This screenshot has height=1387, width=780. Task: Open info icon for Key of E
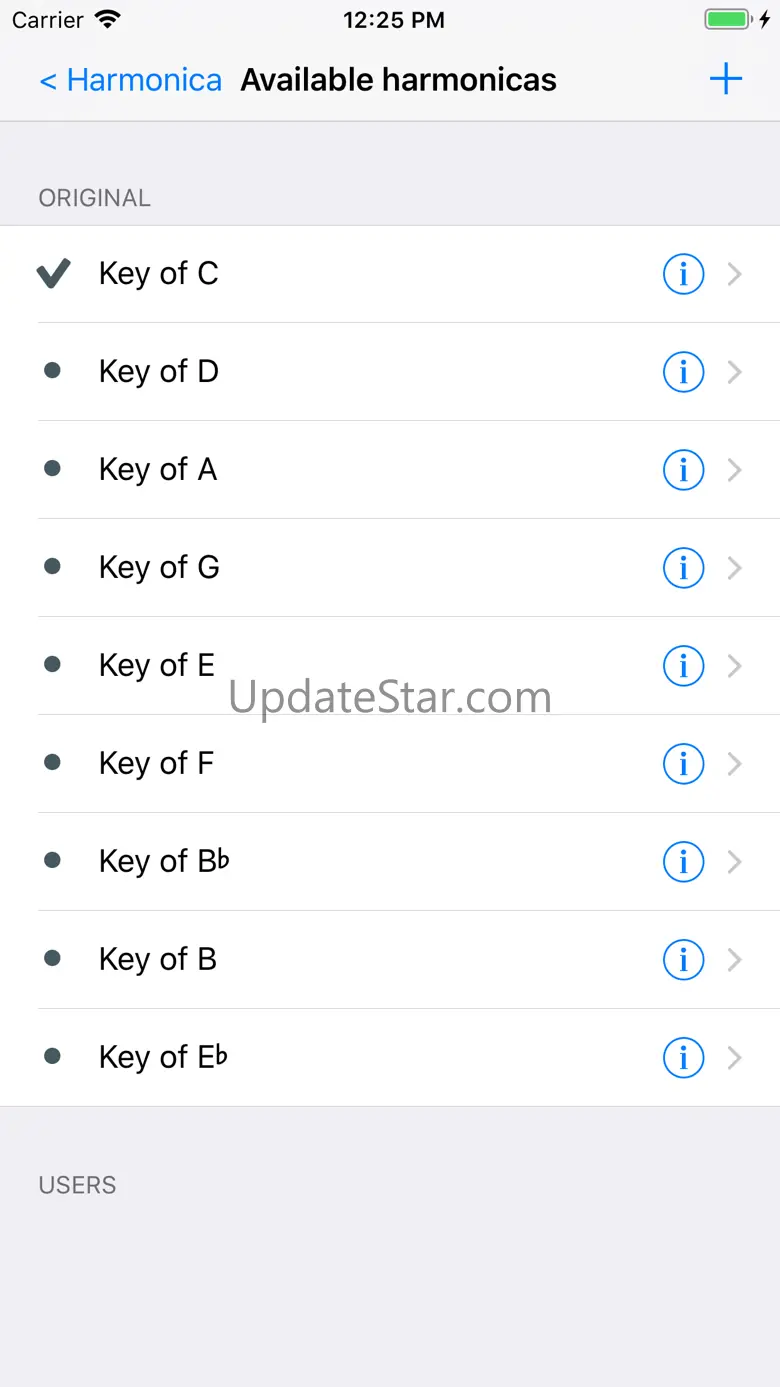click(684, 666)
